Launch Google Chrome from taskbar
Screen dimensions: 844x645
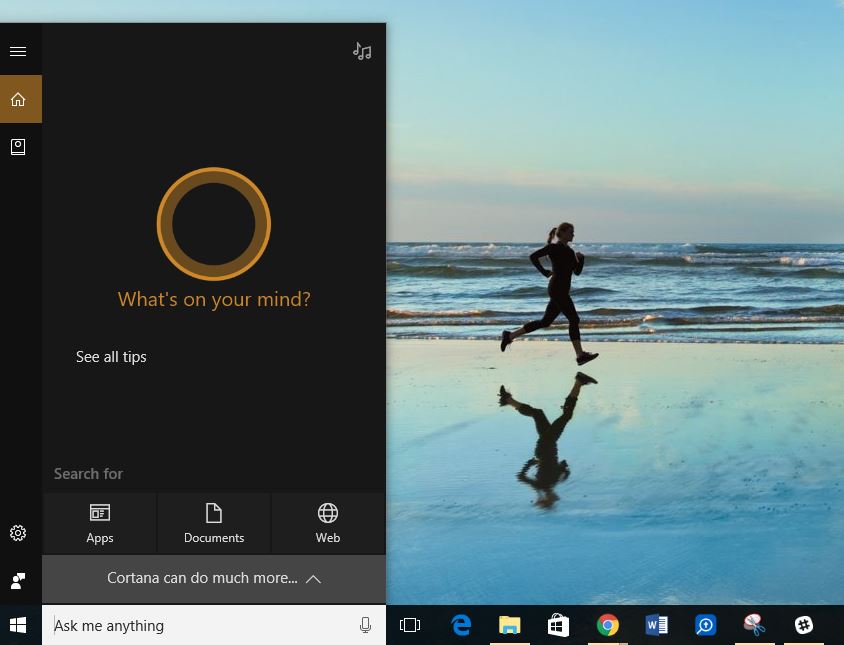point(608,625)
